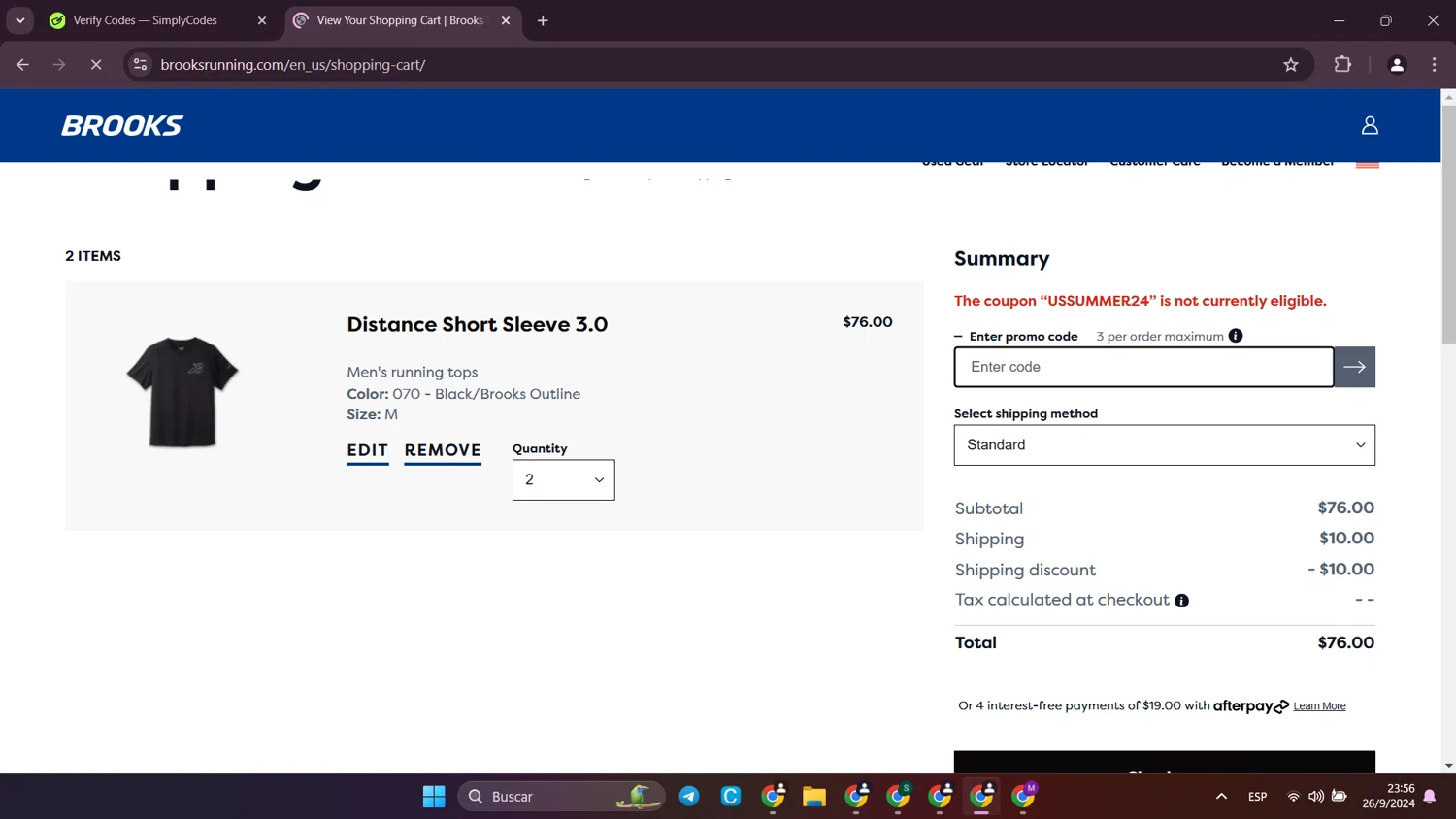Click the Brooks logo in header

[x=122, y=126]
